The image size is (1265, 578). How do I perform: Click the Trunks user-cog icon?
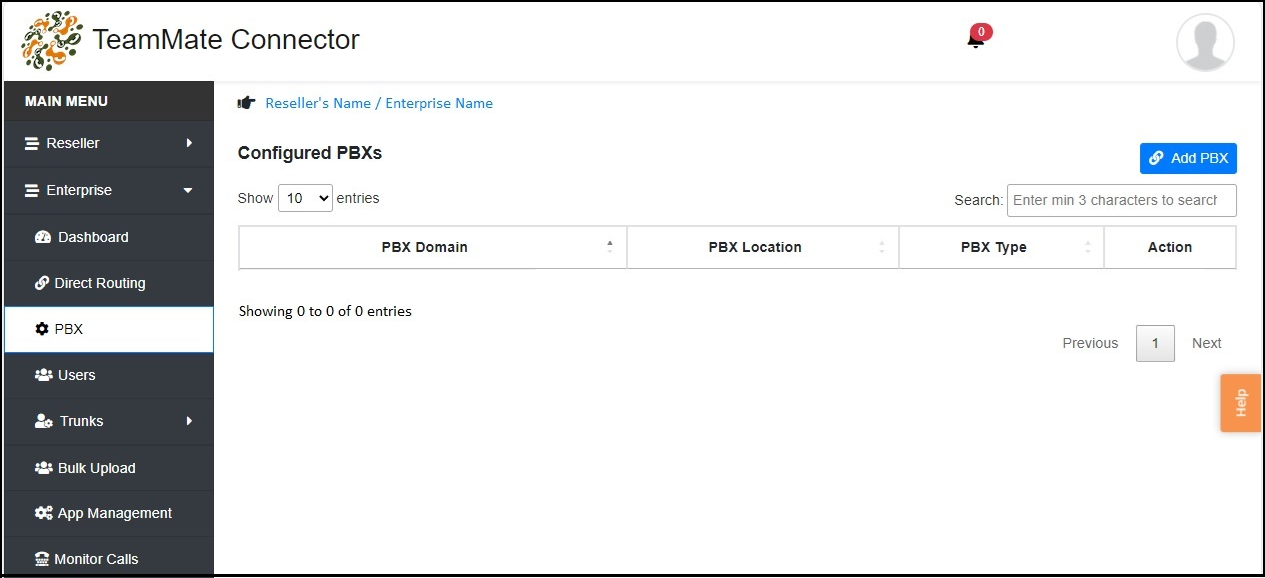44,421
